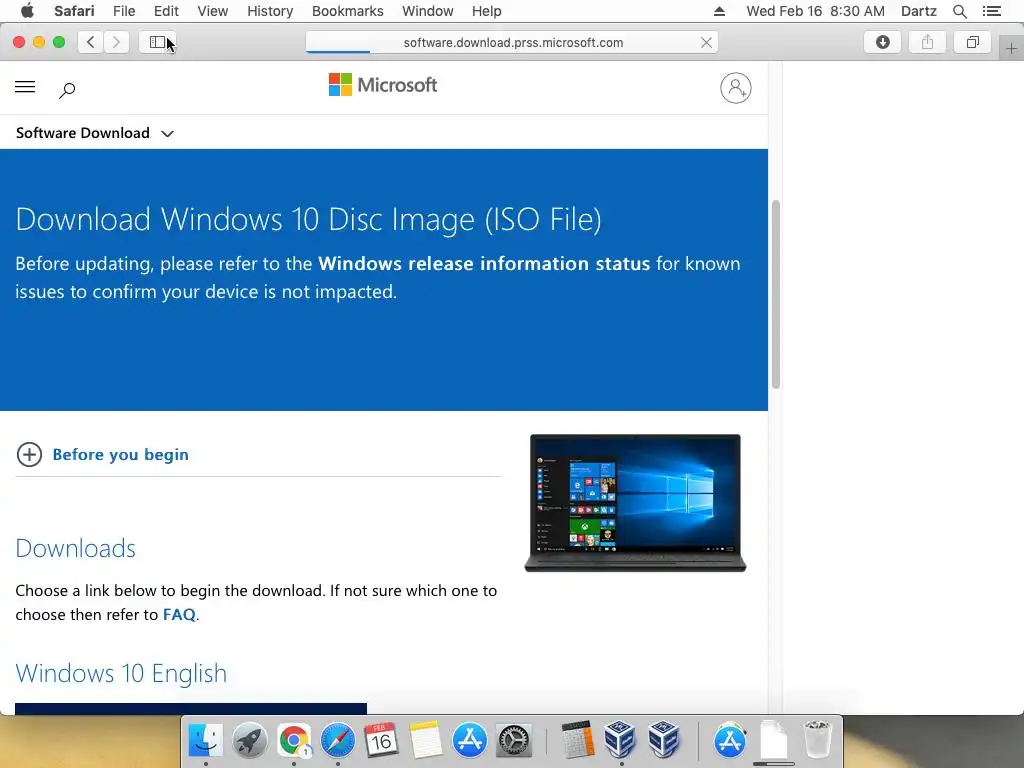Click the page vertical scrollbar thumb
1024x768 pixels.
[x=776, y=295]
